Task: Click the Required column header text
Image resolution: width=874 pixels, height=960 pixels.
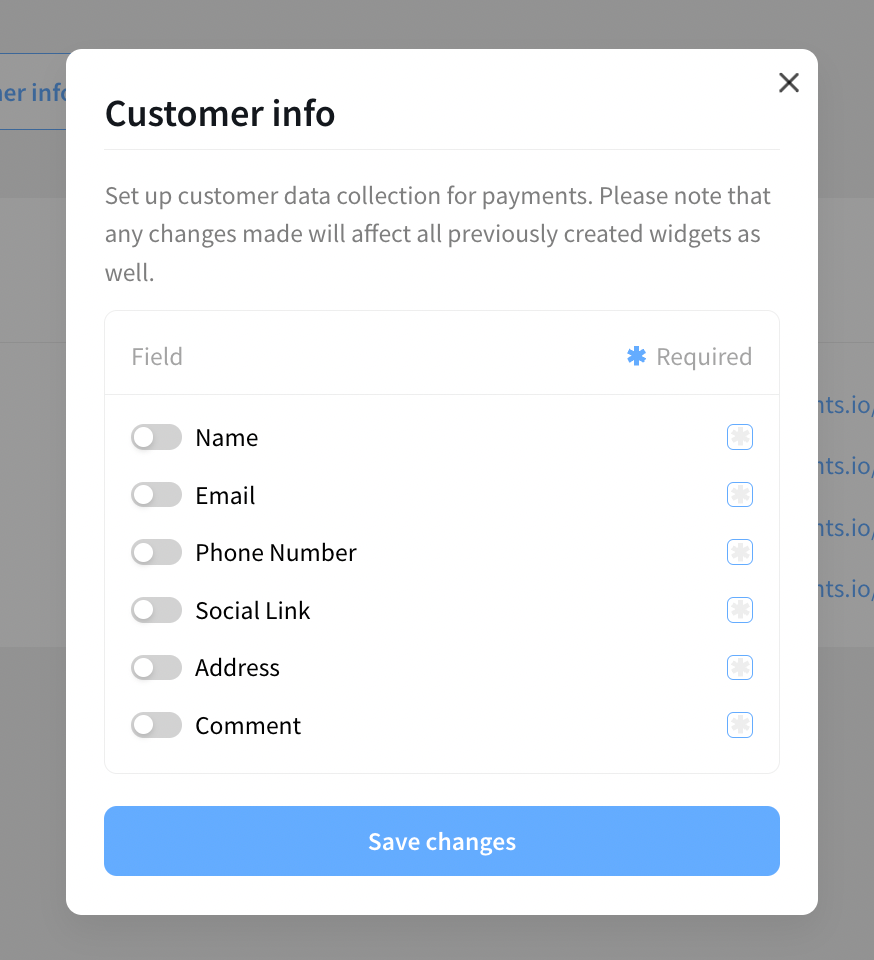Action: pos(704,357)
